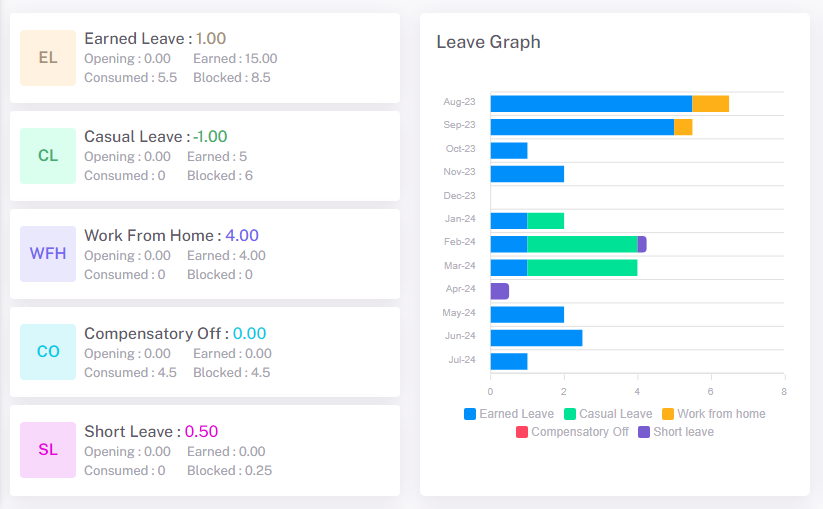
Task: Toggle Casual Leave series in chart legend
Action: (607, 414)
